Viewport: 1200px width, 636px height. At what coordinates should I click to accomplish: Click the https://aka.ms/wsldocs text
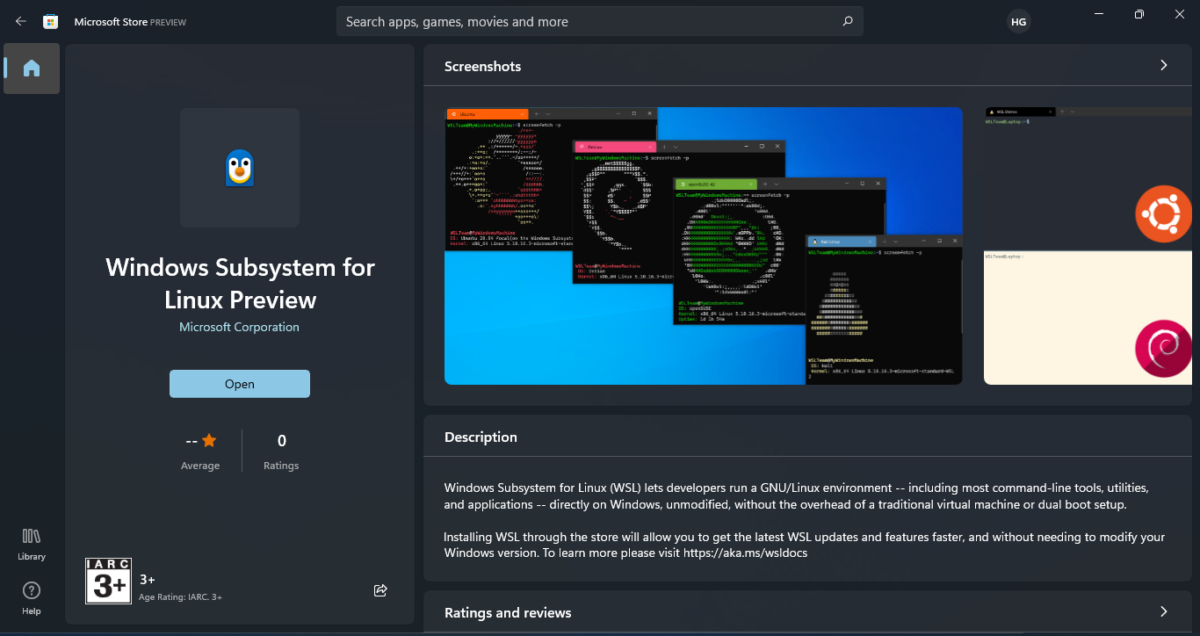[745, 552]
